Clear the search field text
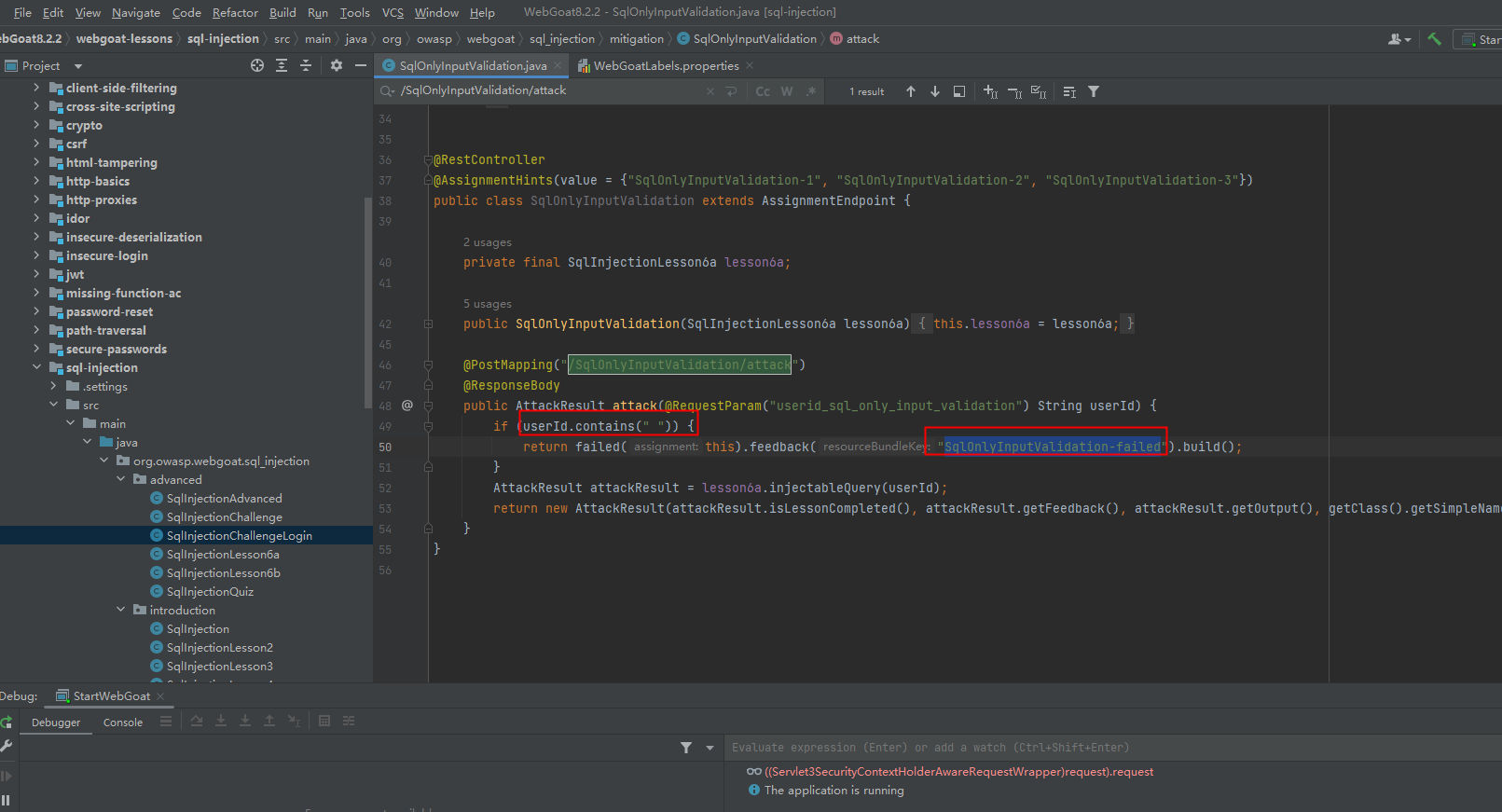1502x812 pixels. 710,91
